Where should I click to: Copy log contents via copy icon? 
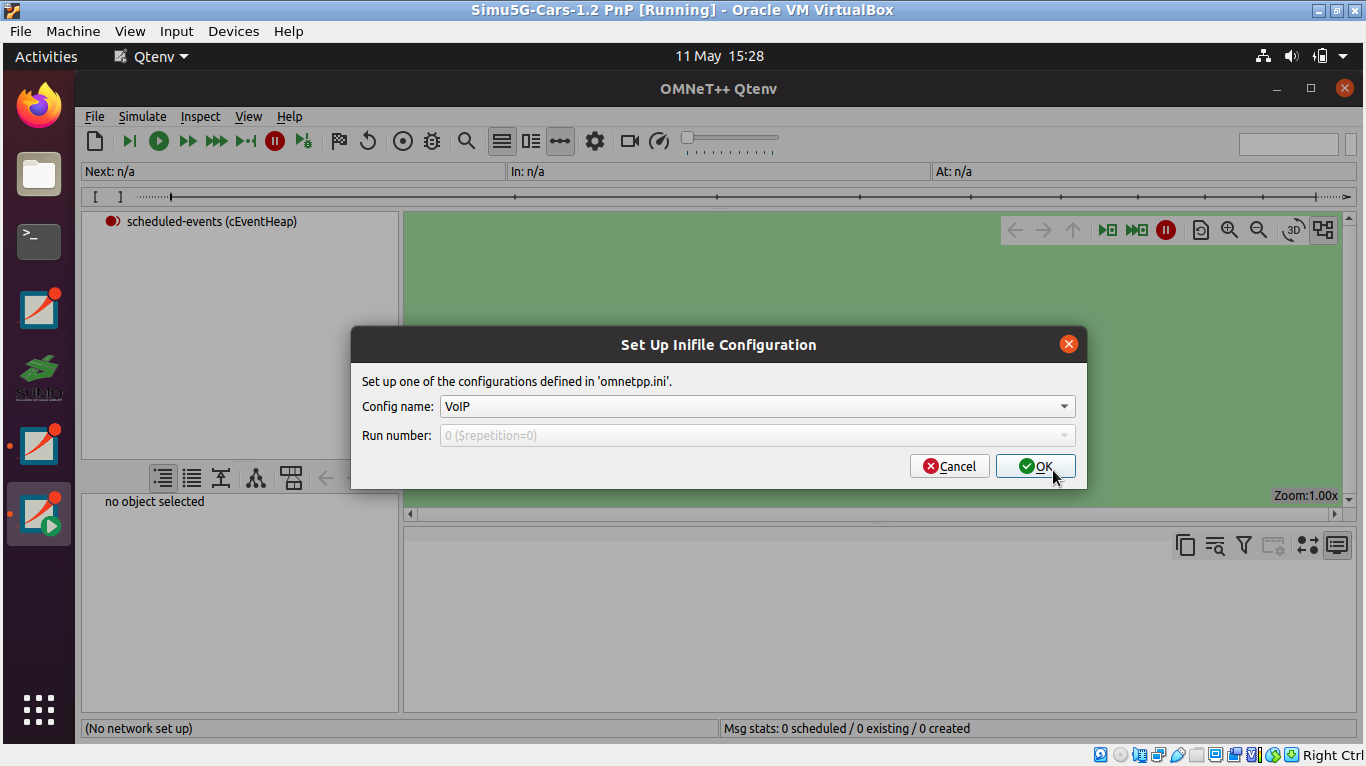pyautogui.click(x=1186, y=545)
